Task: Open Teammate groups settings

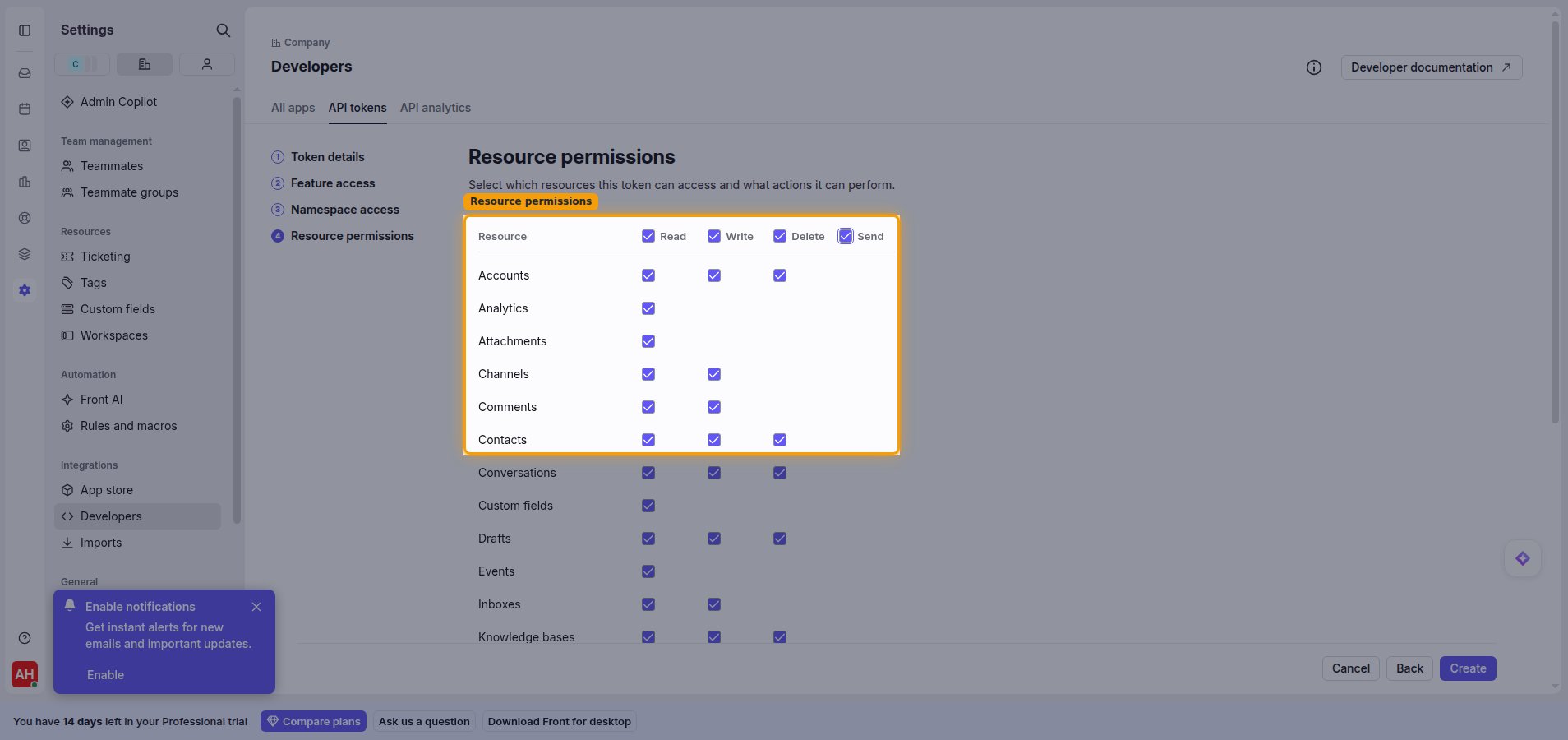Action: (x=137, y=192)
